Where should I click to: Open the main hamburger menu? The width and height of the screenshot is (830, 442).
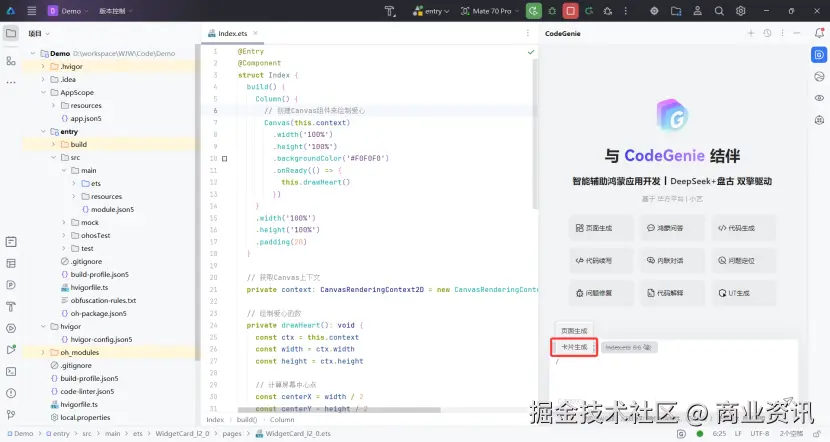[x=32, y=11]
